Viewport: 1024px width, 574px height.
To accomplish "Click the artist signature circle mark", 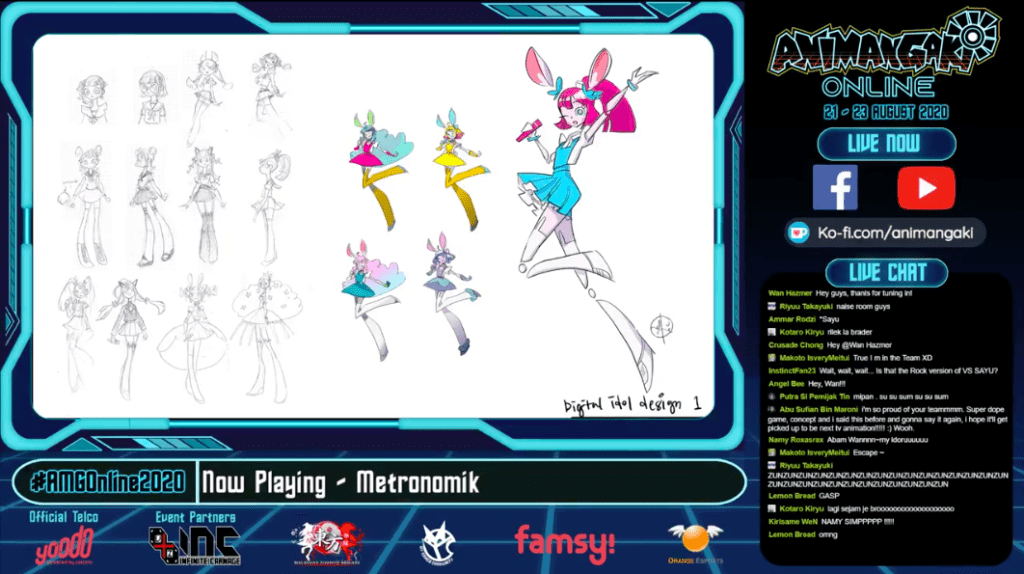I will [x=661, y=327].
